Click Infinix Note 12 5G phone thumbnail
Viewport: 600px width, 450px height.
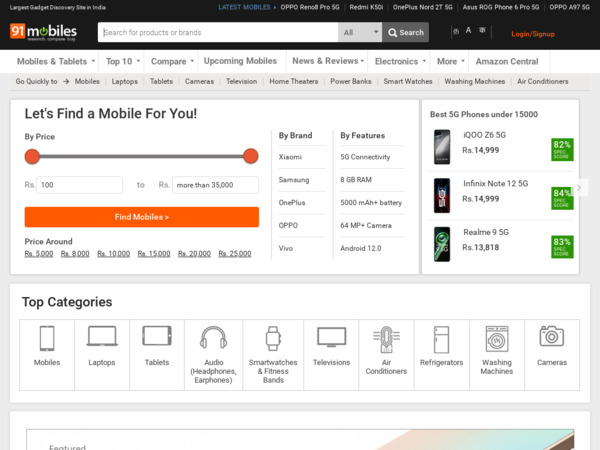coord(442,196)
